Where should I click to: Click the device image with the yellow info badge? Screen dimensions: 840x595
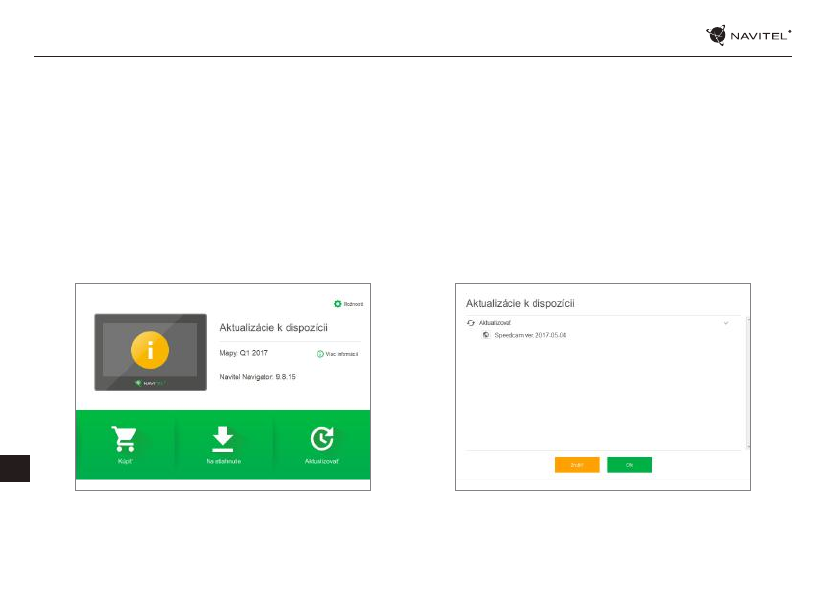point(151,352)
